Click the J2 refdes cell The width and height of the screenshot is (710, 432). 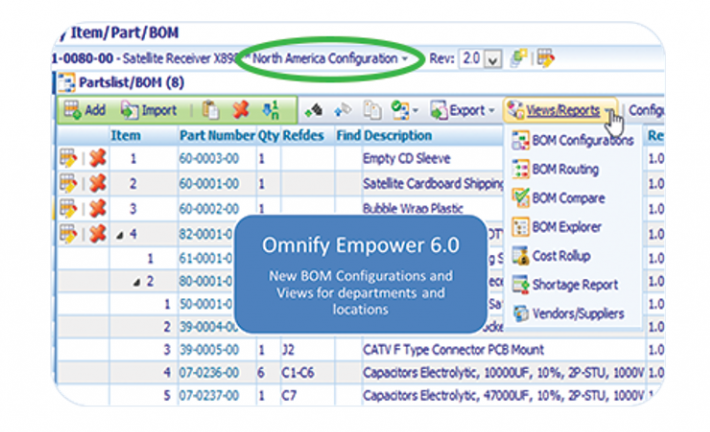point(288,350)
